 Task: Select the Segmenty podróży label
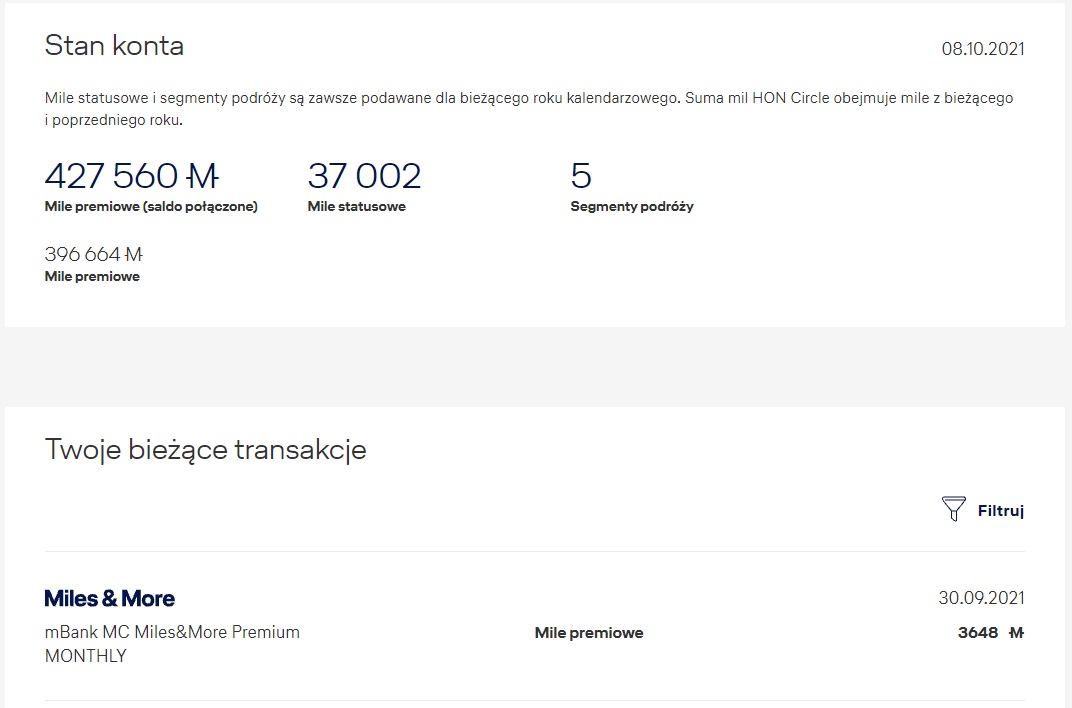coord(632,206)
